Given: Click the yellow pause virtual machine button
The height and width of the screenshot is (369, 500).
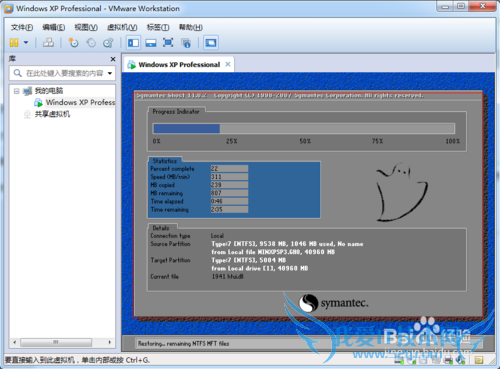Looking at the screenshot, I should [14, 43].
